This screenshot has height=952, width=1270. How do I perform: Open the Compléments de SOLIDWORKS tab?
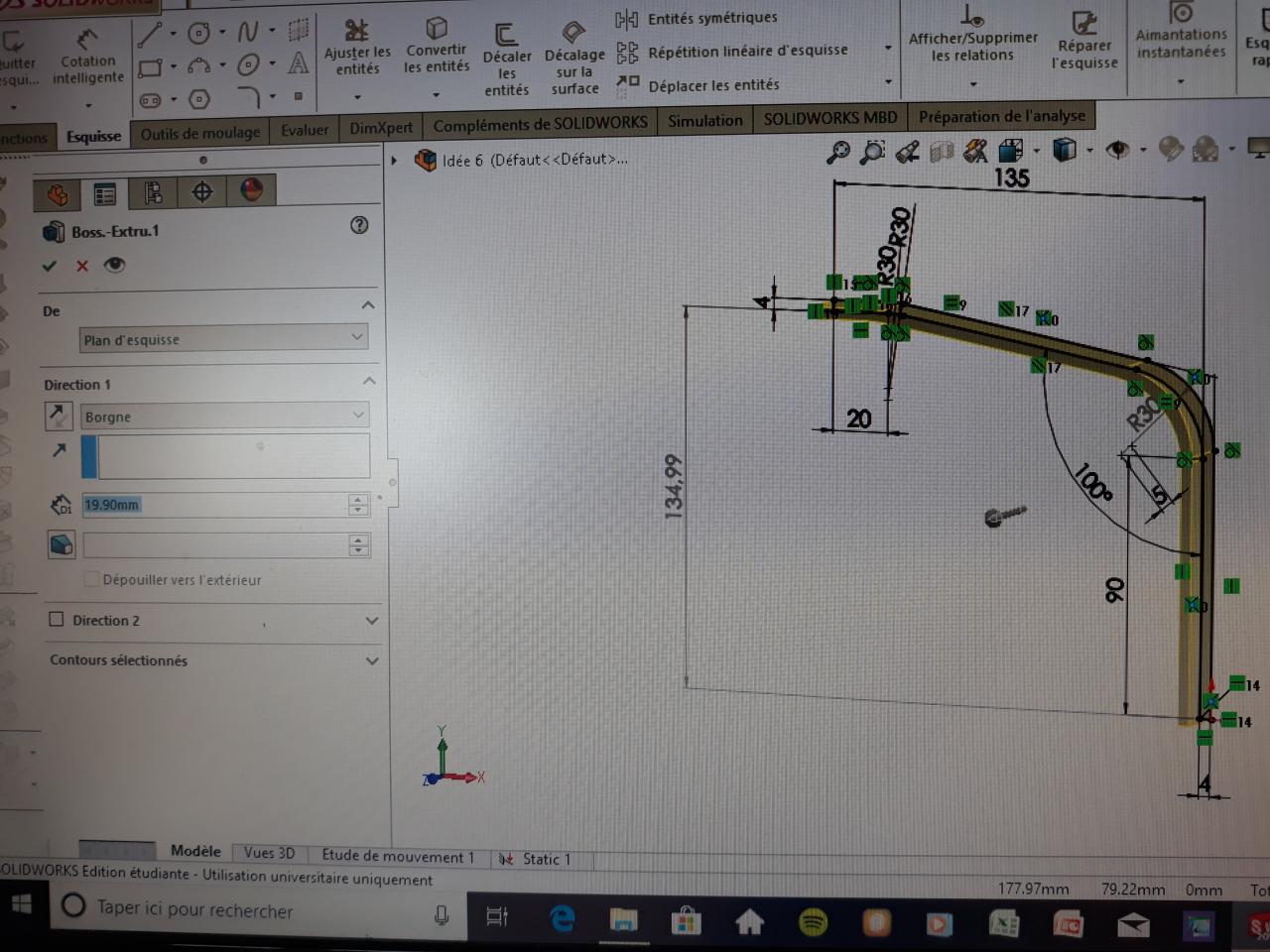541,124
